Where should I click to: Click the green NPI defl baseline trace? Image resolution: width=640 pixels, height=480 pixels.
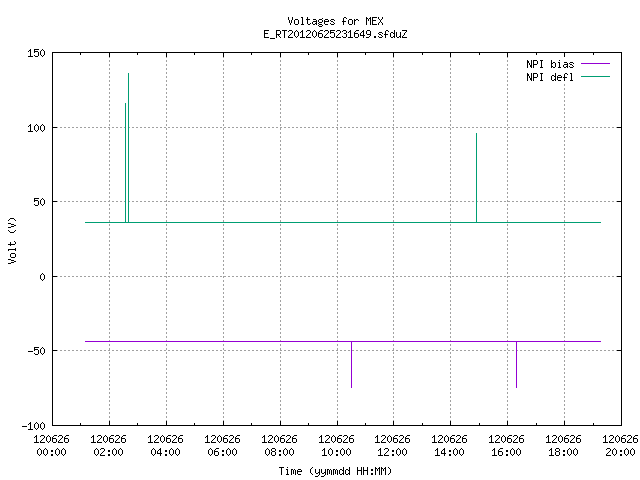pos(343,222)
